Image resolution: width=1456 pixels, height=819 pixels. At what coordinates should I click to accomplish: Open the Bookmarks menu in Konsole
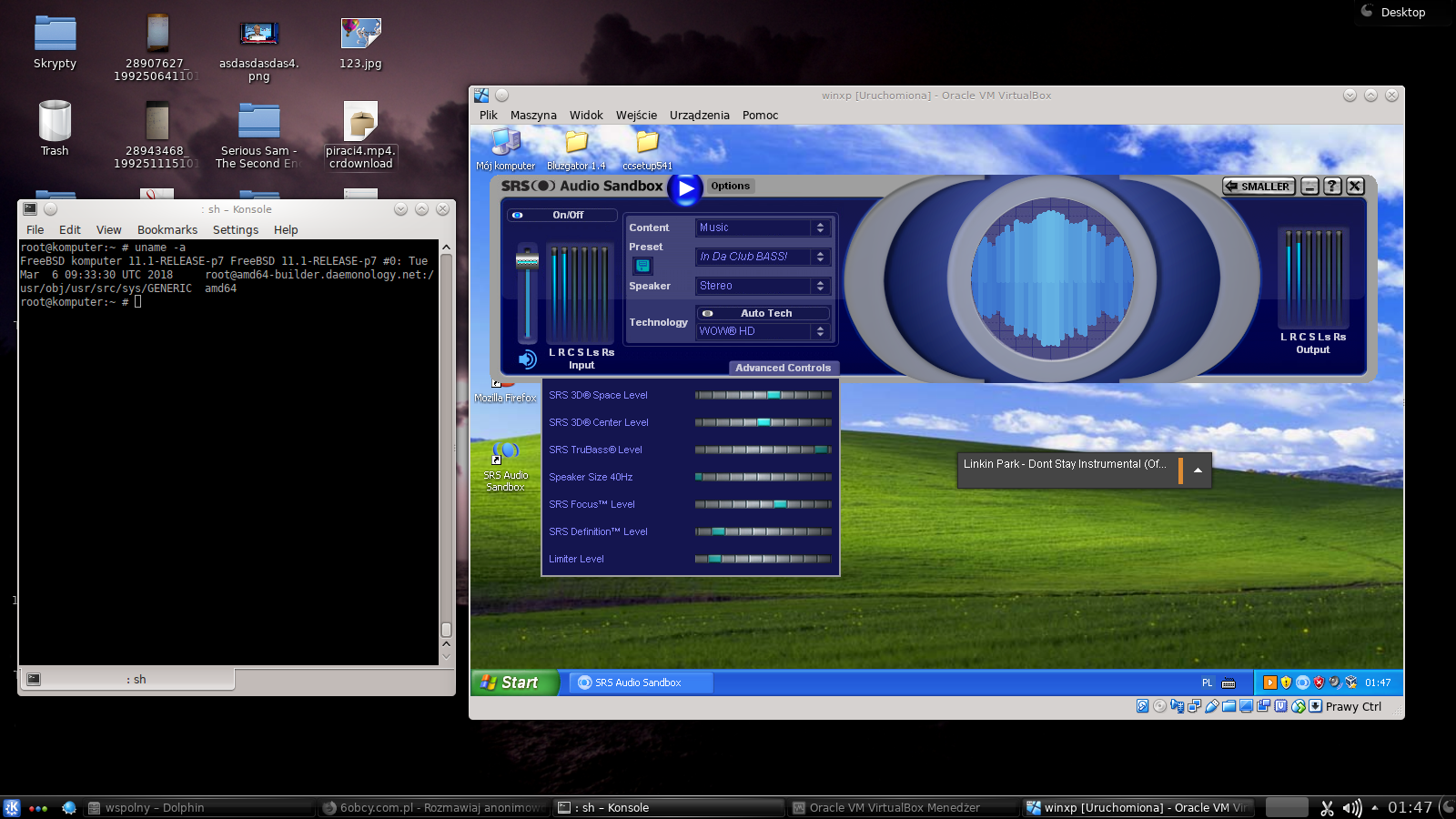tap(167, 230)
